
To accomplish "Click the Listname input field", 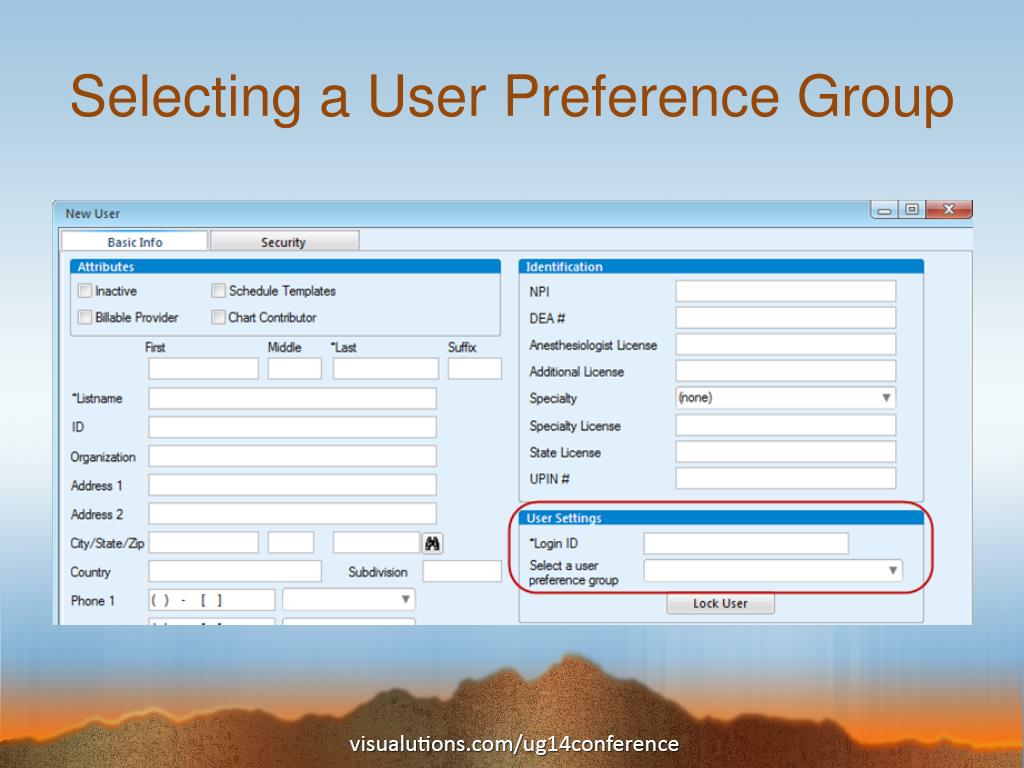I will tap(292, 398).
